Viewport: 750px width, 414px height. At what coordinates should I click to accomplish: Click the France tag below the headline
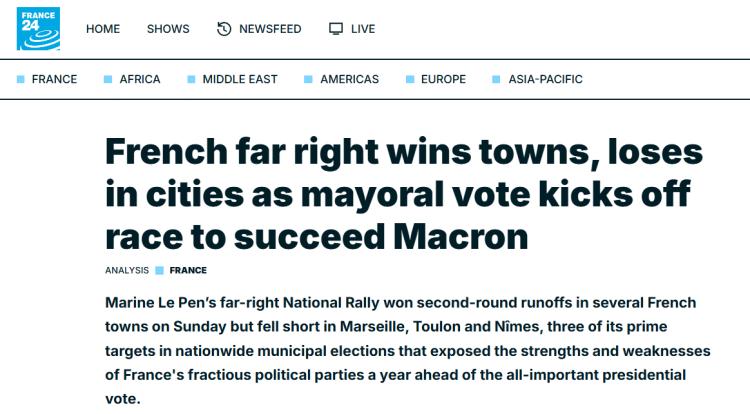[x=188, y=270]
